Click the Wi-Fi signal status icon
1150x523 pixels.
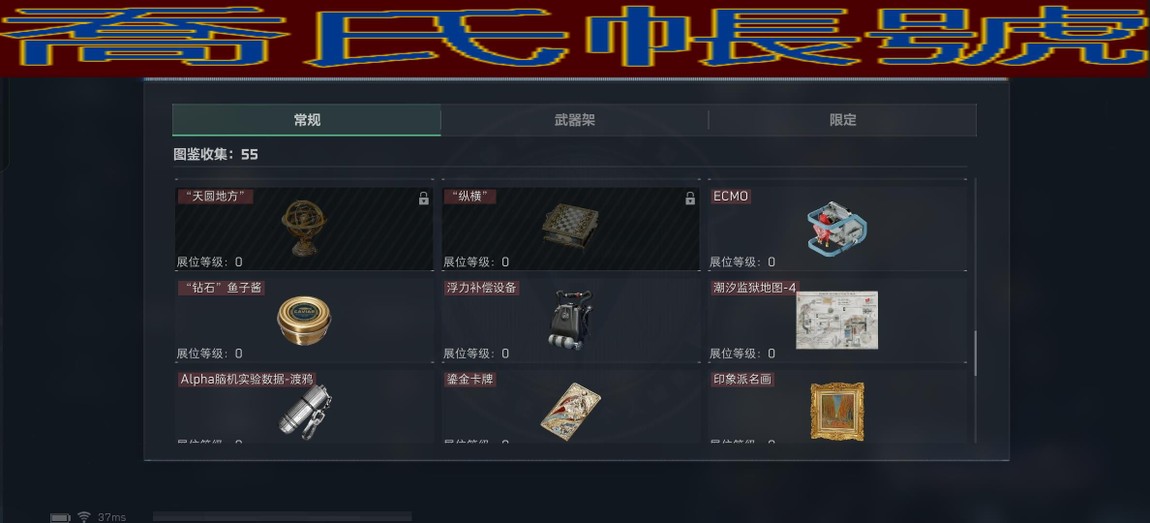point(84,517)
